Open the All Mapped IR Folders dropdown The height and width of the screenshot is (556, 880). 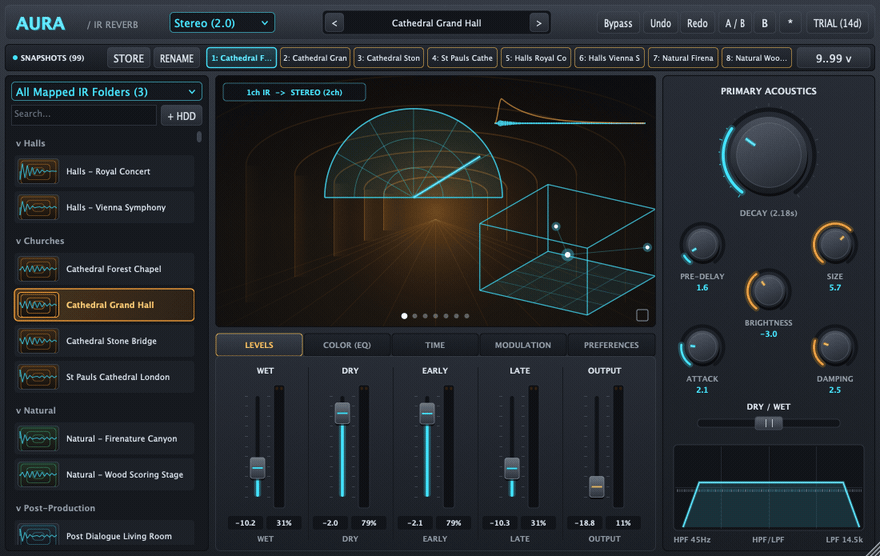[107, 91]
